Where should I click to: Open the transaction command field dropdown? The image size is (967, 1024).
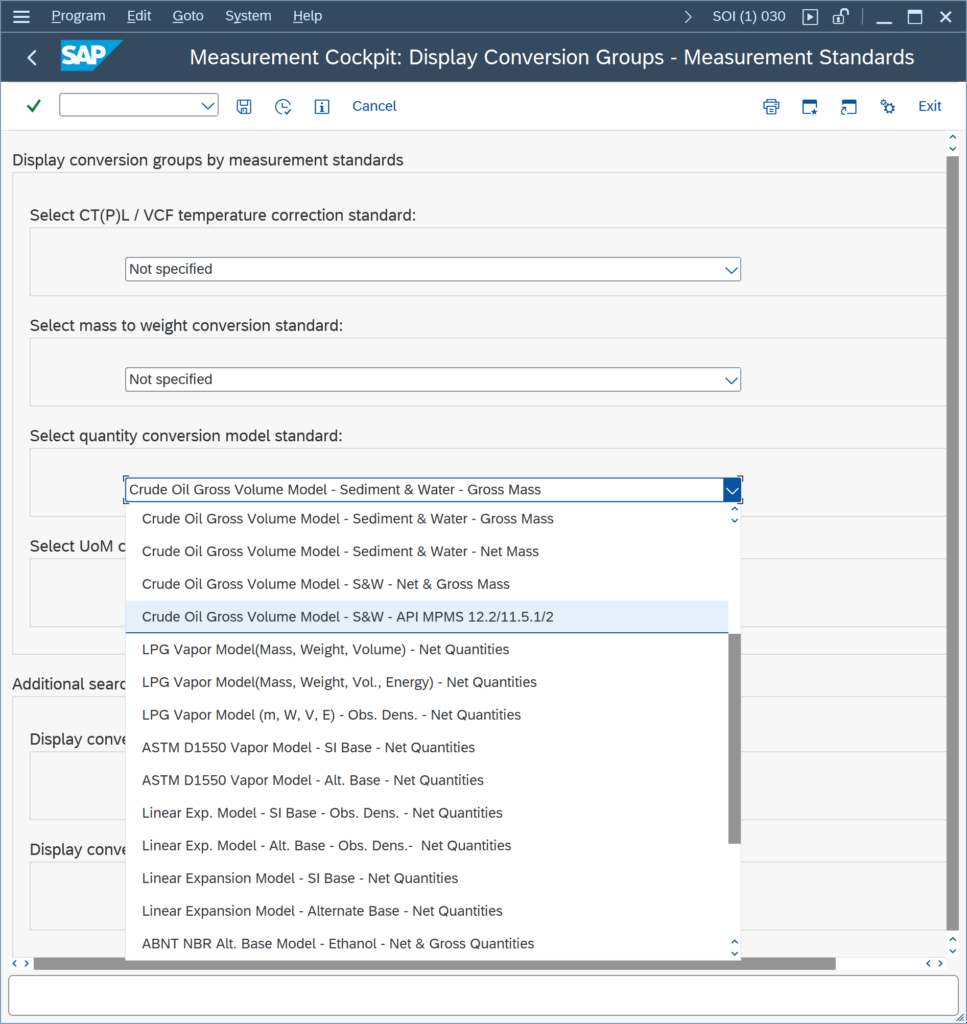click(208, 106)
